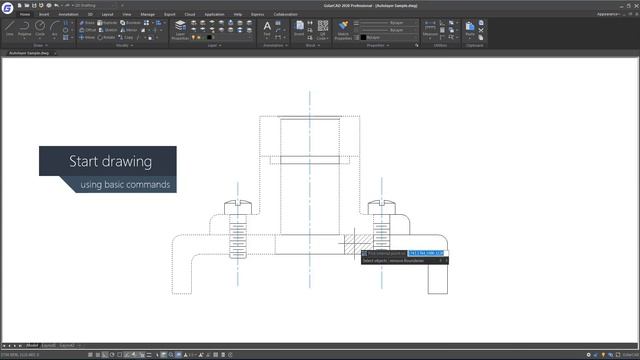Open the Insert ribbon tab
The image size is (640, 360).
[44, 14]
